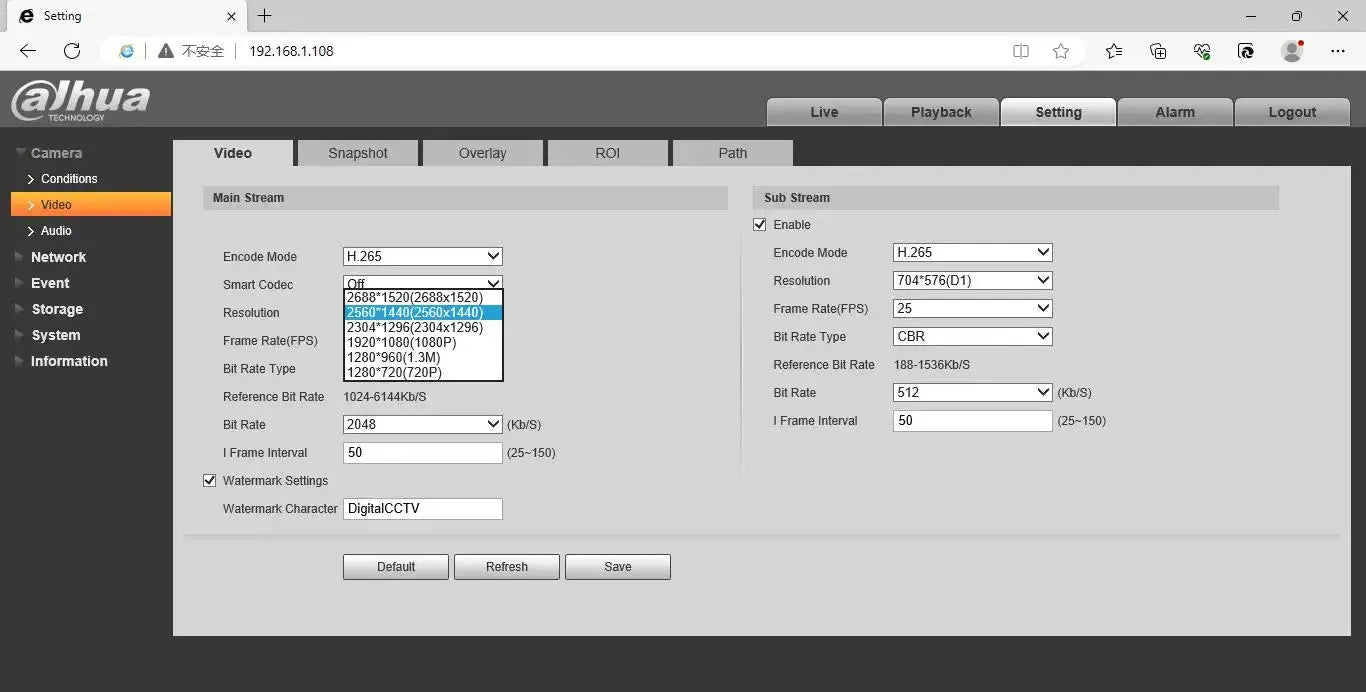Viewport: 1366px width, 692px height.
Task: Toggle Watermark Settings checkbox
Action: pyautogui.click(x=210, y=481)
